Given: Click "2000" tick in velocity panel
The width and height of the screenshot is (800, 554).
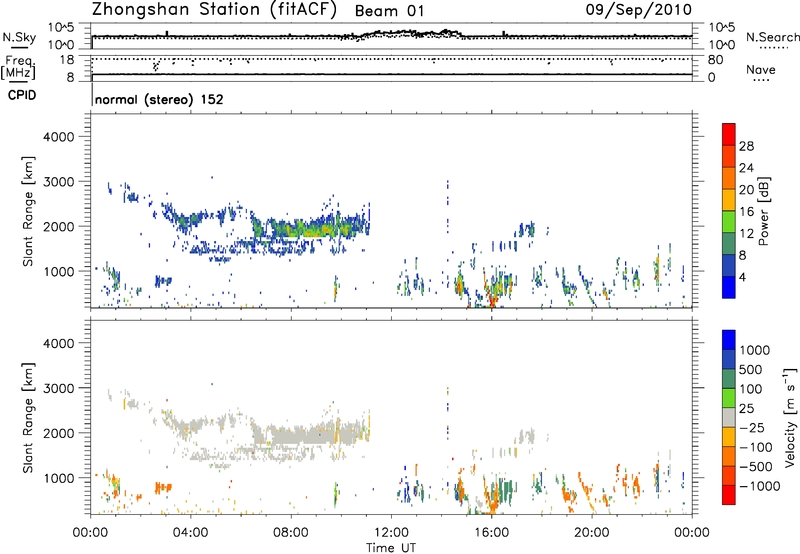Looking at the screenshot, I should click(59, 434).
